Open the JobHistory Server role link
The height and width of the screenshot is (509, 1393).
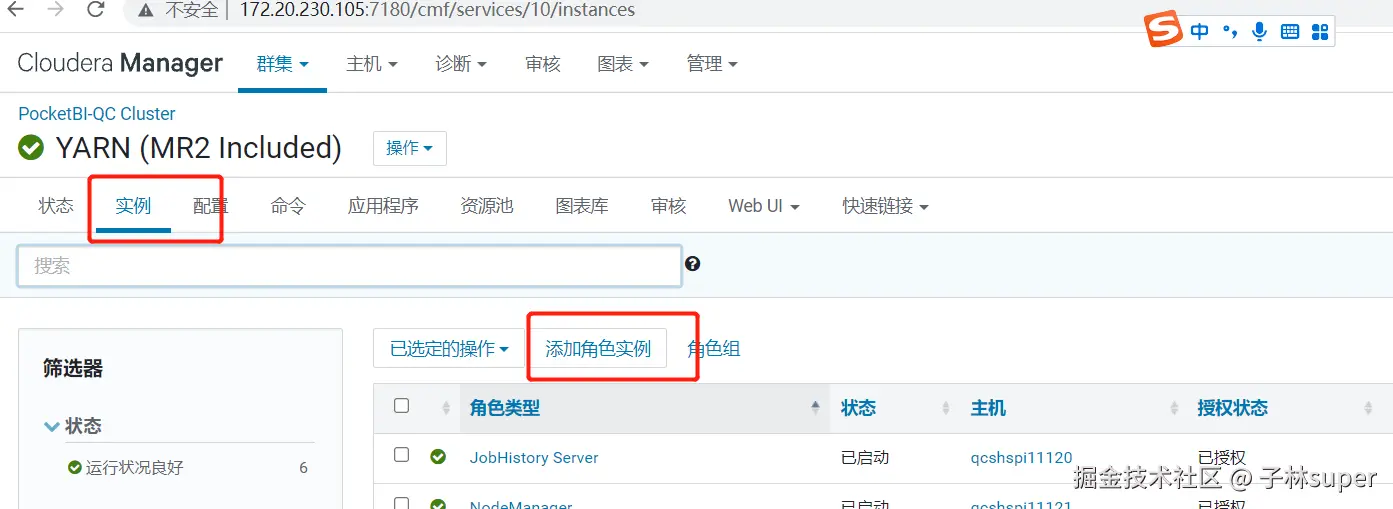tap(534, 458)
